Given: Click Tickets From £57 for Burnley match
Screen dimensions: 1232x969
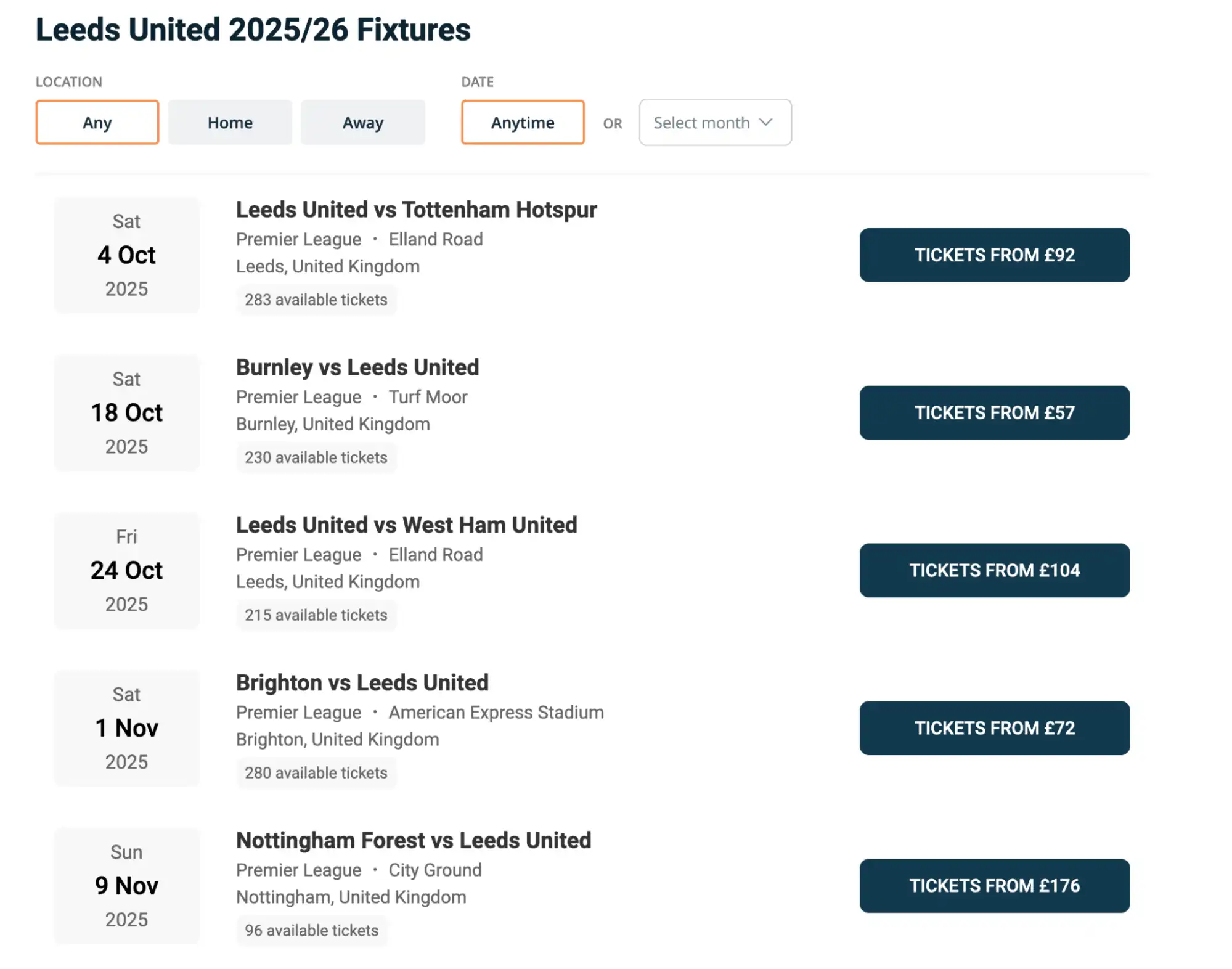Looking at the screenshot, I should click(993, 412).
